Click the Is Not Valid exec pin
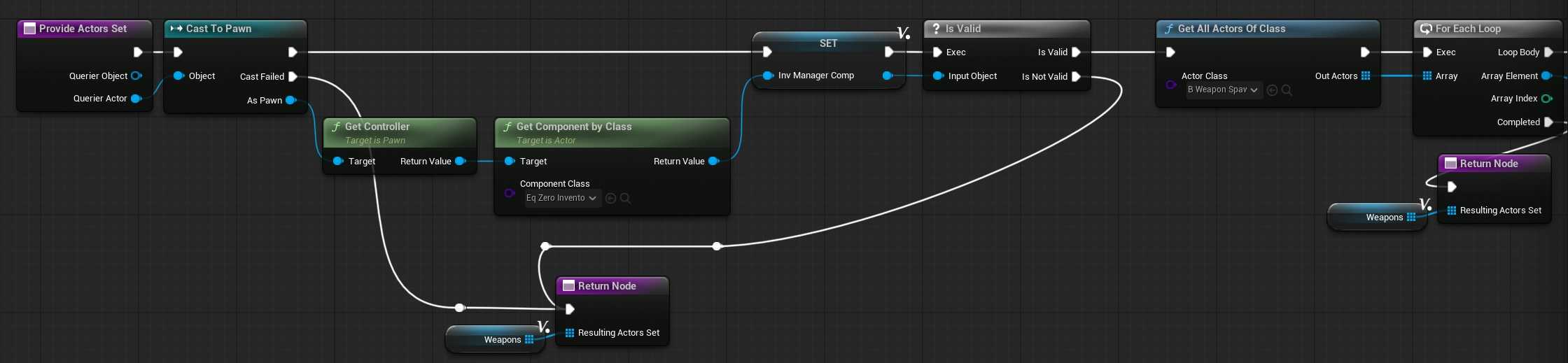Image resolution: width=1568 pixels, height=363 pixels. (x=1076, y=77)
